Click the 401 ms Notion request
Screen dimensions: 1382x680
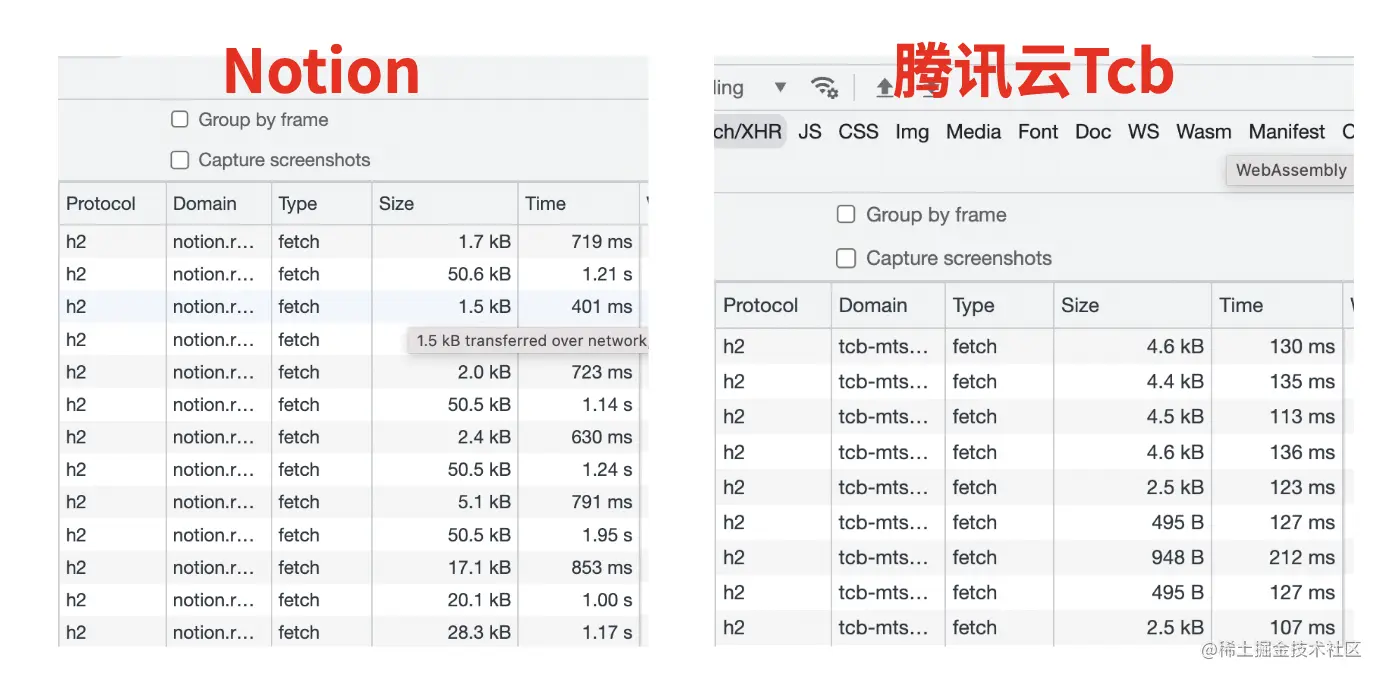click(353, 306)
